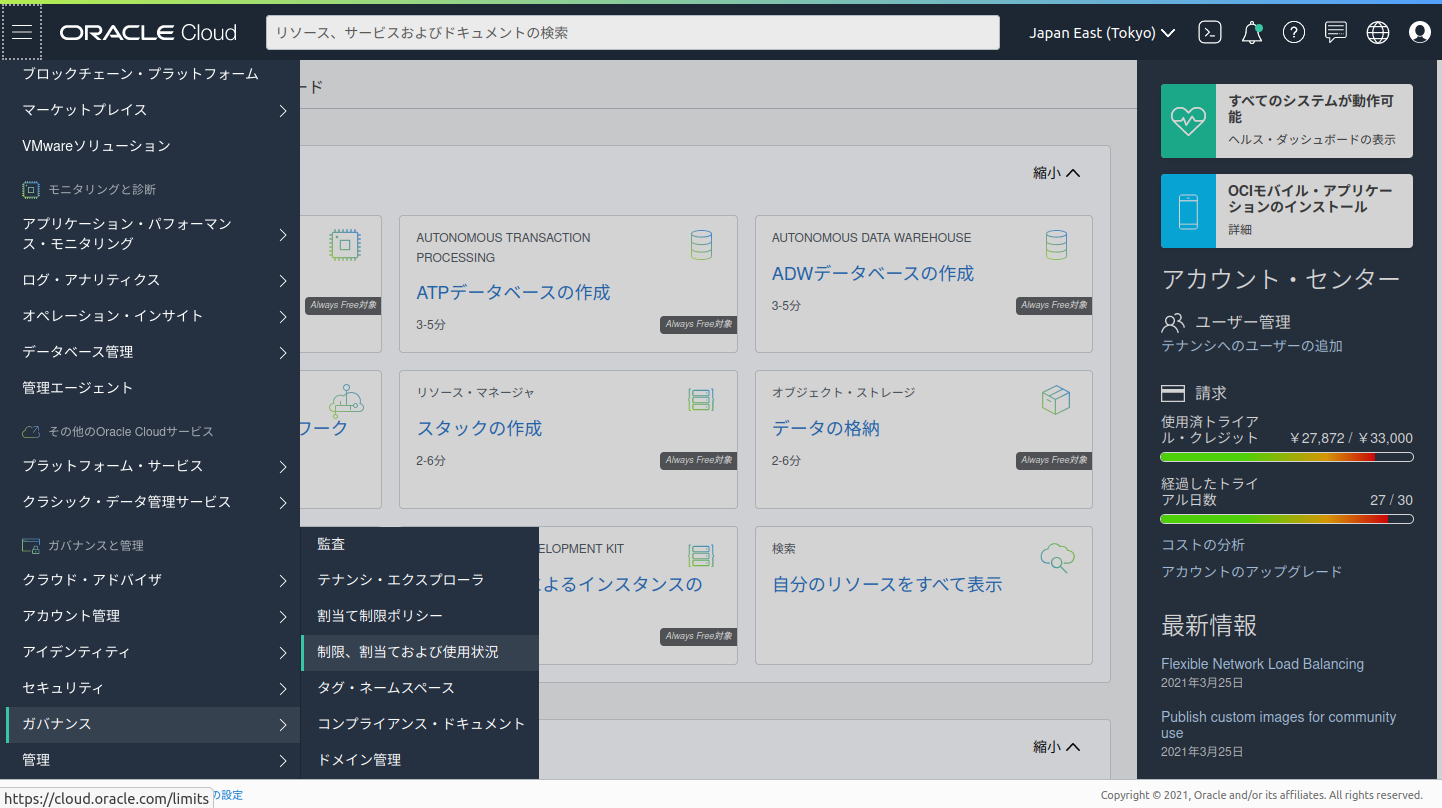Click the cloud search icon
This screenshot has width=1442, height=808.
(1057, 557)
